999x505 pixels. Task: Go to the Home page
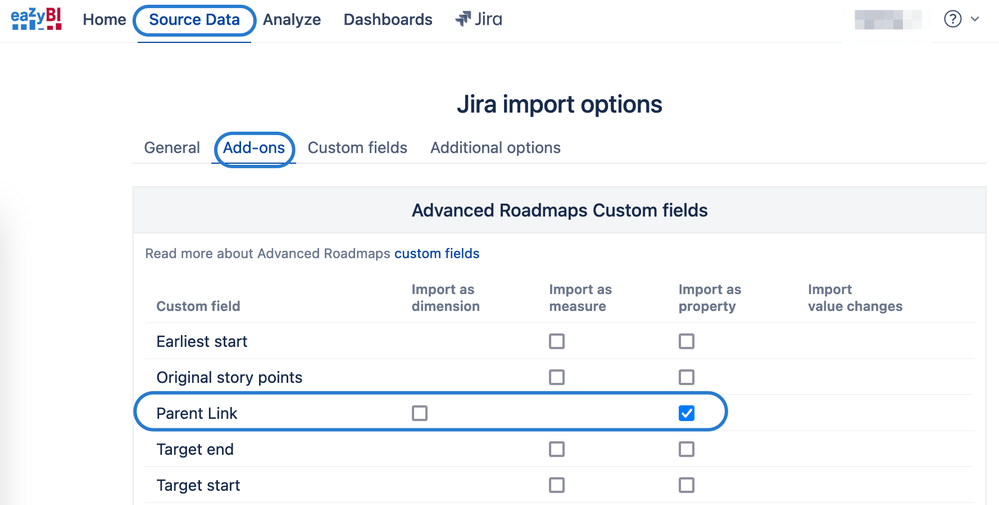(104, 19)
